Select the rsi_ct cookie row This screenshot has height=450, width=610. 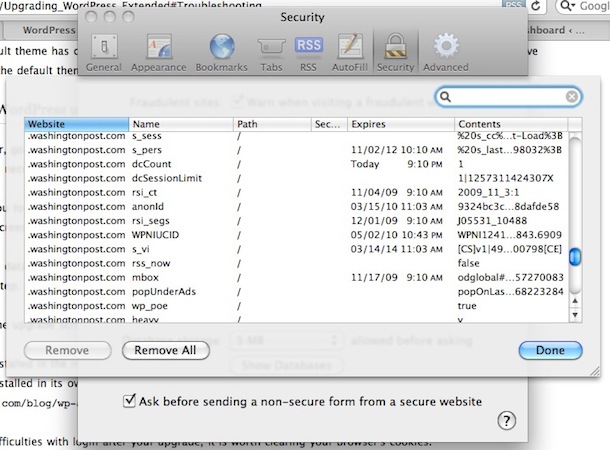(296, 193)
